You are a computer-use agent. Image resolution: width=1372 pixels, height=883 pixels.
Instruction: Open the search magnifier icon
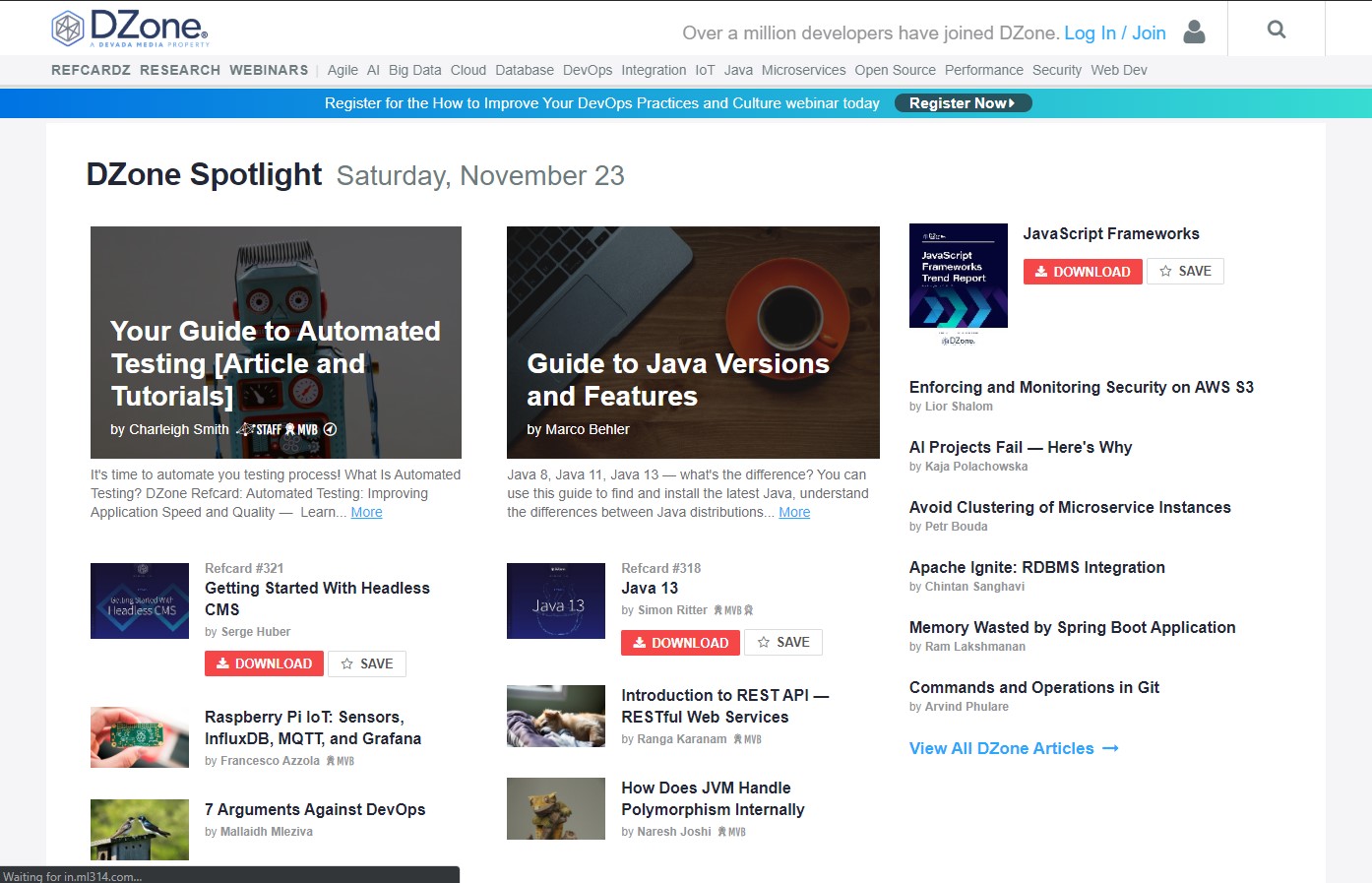click(x=1277, y=30)
